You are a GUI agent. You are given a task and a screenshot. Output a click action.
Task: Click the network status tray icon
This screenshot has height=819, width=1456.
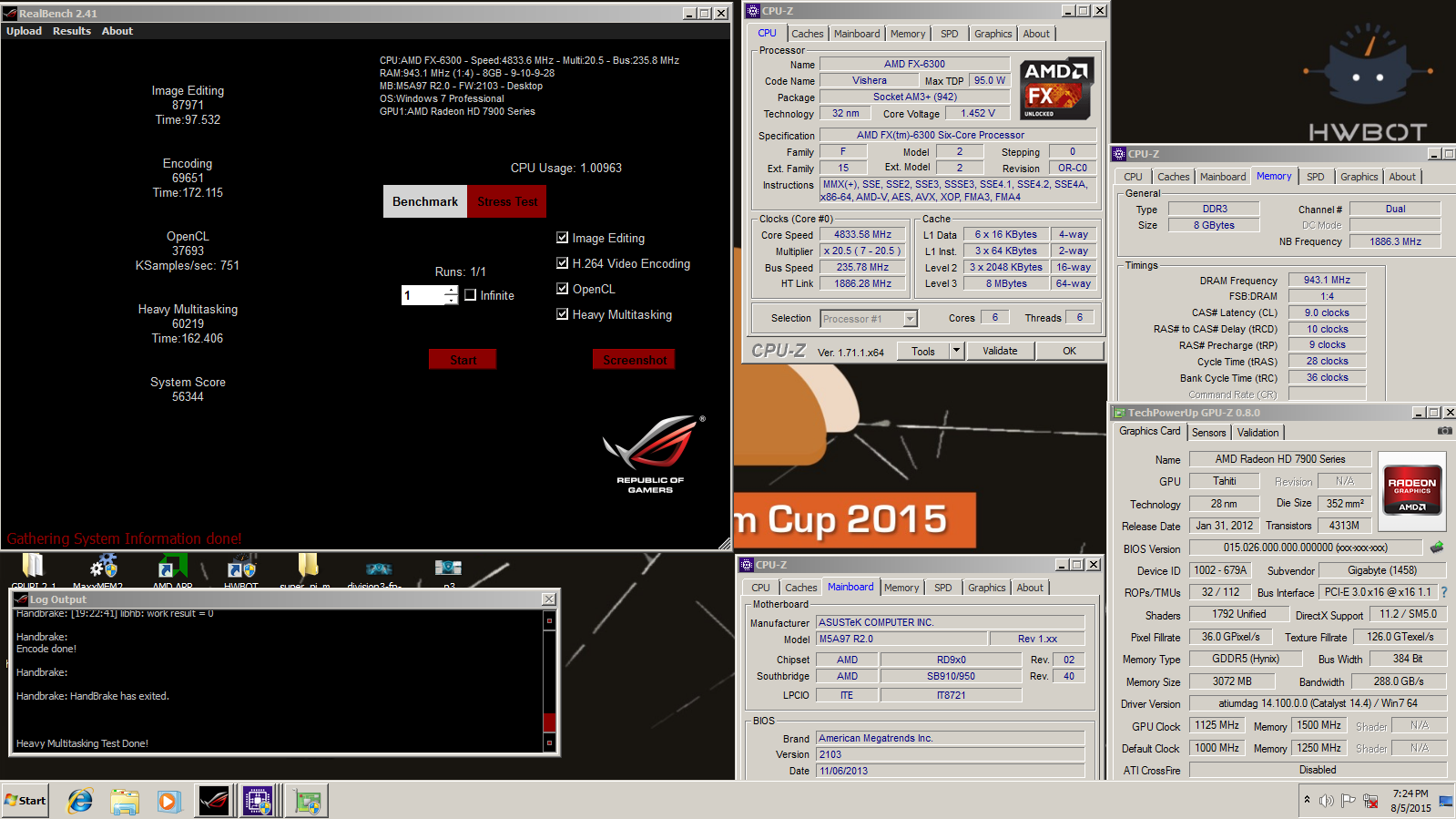(1370, 802)
